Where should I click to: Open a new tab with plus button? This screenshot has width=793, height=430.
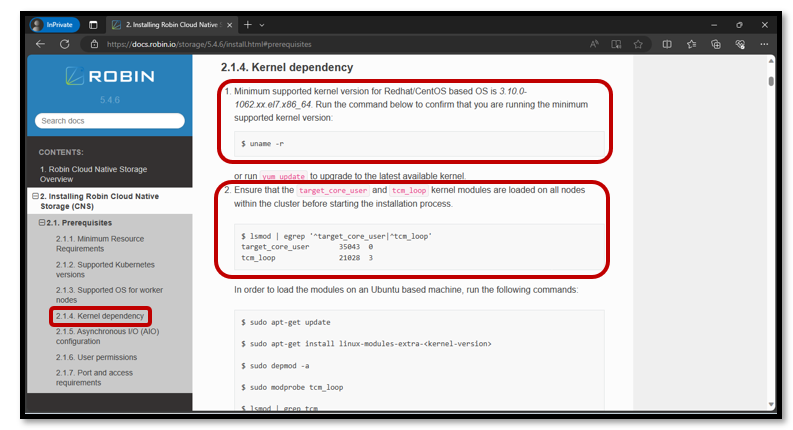[x=247, y=25]
